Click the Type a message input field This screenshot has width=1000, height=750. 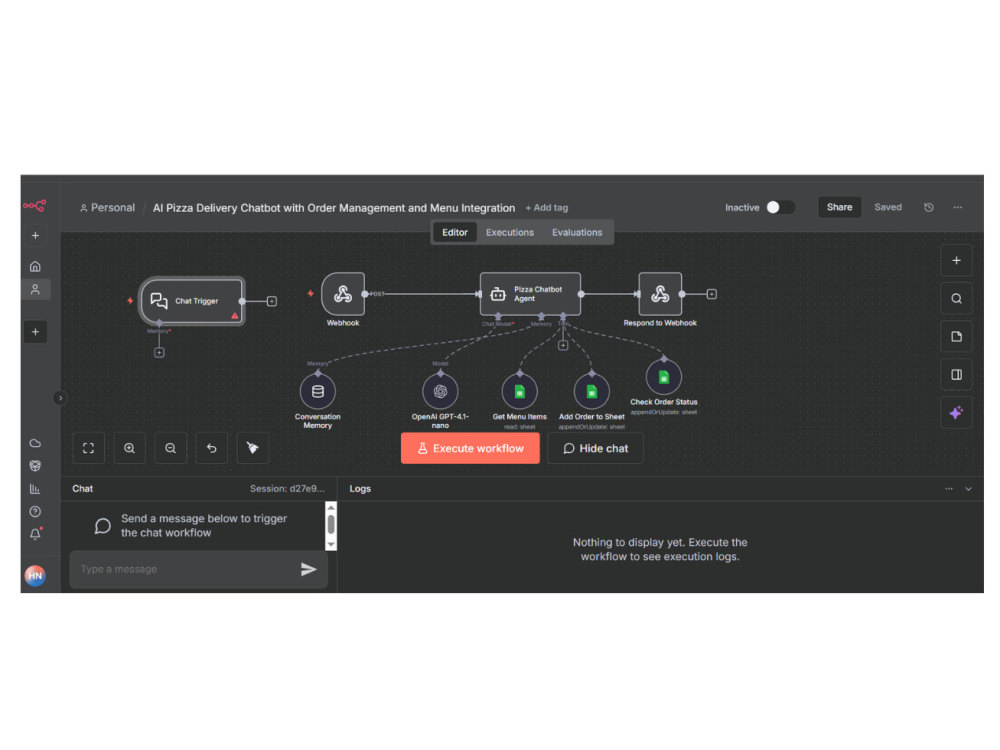pyautogui.click(x=185, y=569)
